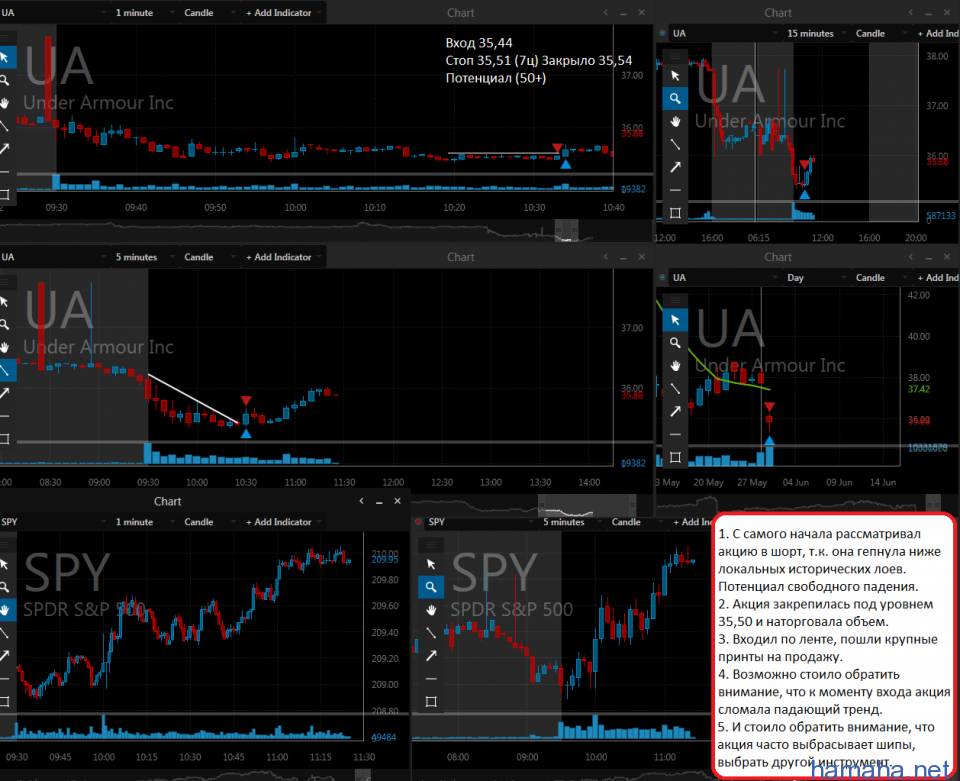Click Add Indicator on UA 1 minute chart
Viewport: 960px width, 781px height.
[x=282, y=12]
